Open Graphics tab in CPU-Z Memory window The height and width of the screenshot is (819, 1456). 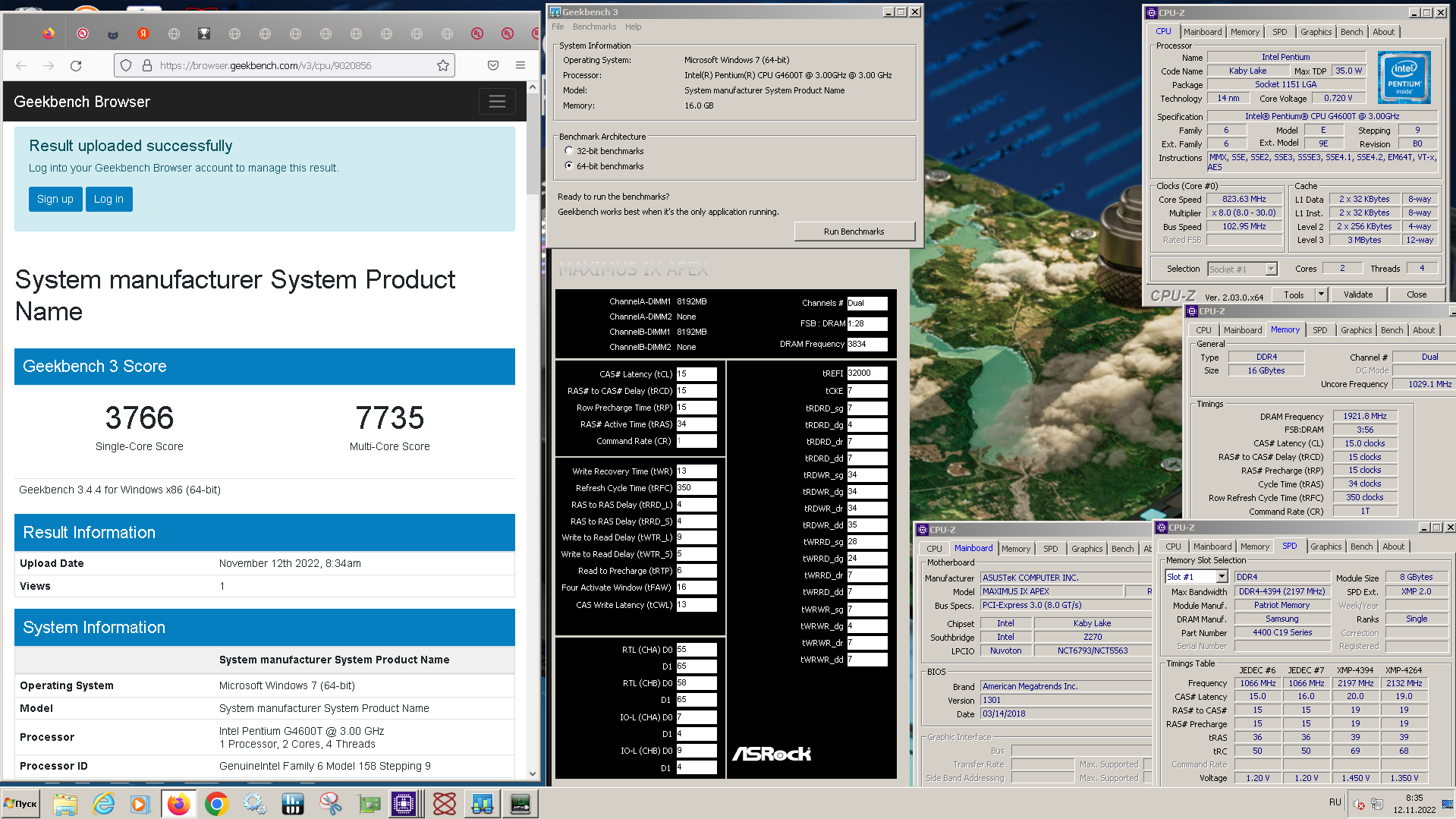point(1356,330)
